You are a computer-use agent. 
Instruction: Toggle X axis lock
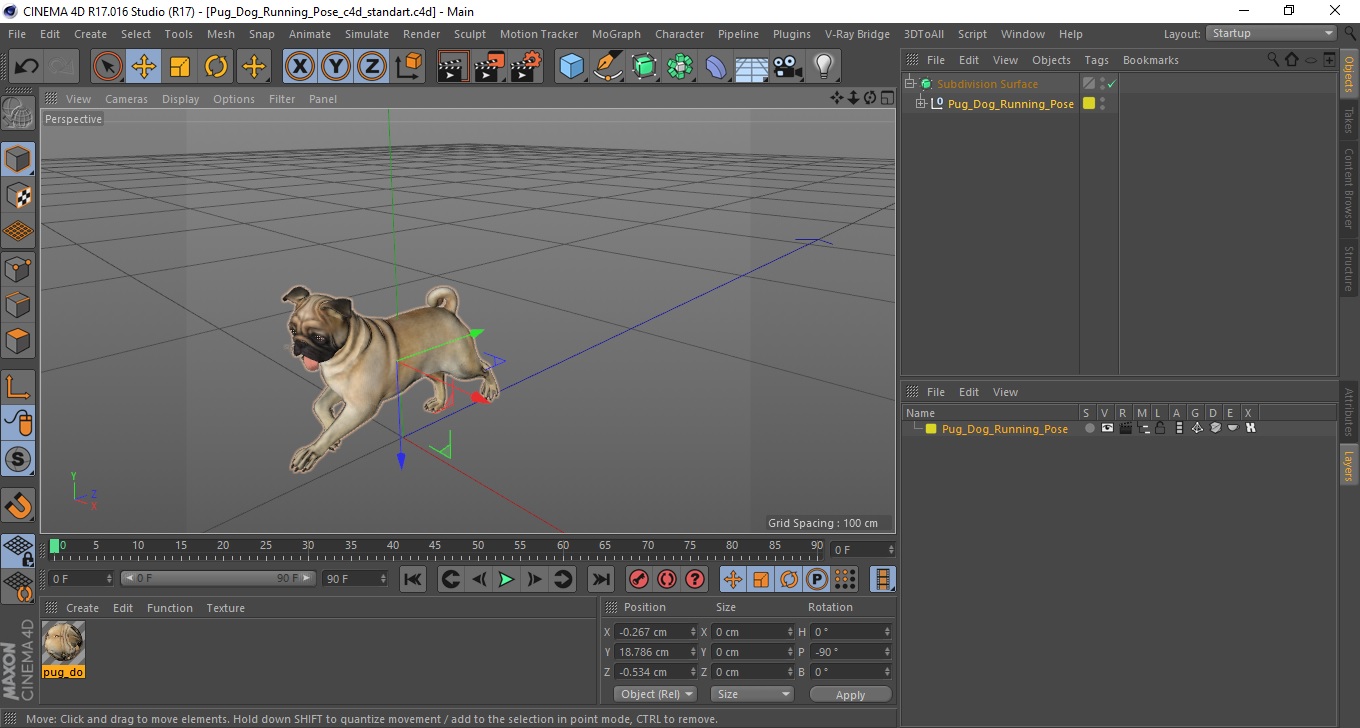(x=300, y=67)
